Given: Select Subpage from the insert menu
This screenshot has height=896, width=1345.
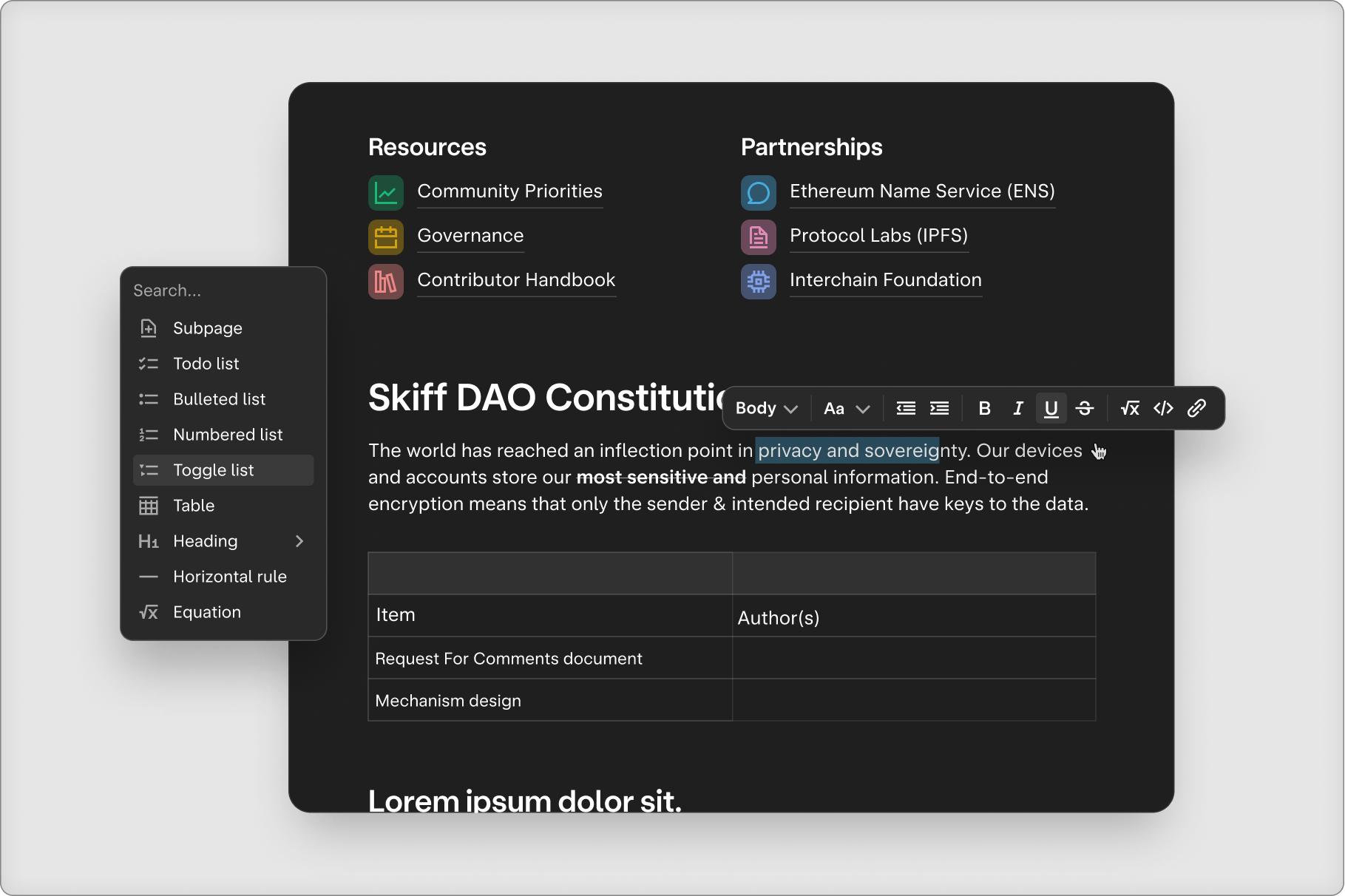Looking at the screenshot, I should 223,328.
